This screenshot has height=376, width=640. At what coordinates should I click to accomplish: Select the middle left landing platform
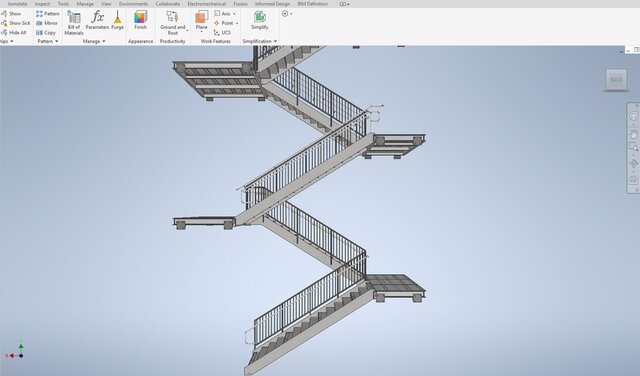tap(204, 222)
